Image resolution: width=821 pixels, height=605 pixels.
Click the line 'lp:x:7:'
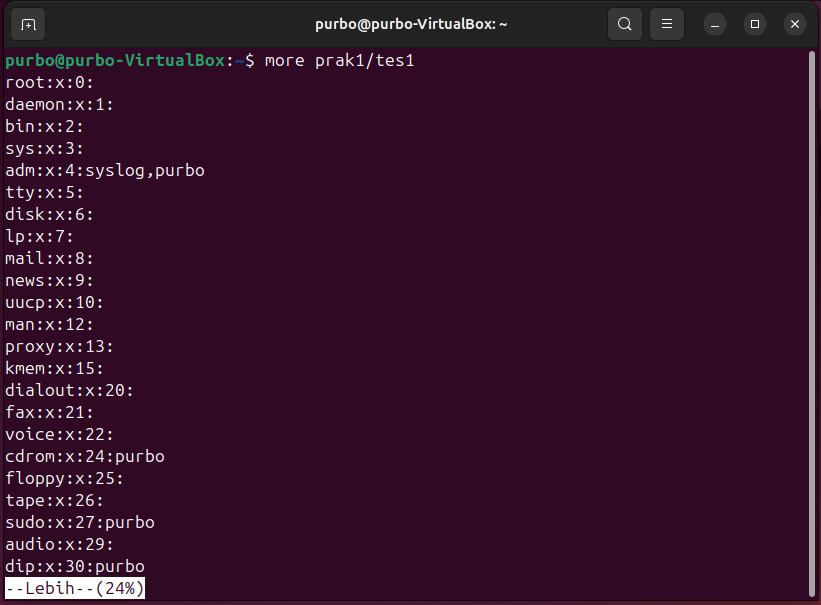click(x=39, y=237)
